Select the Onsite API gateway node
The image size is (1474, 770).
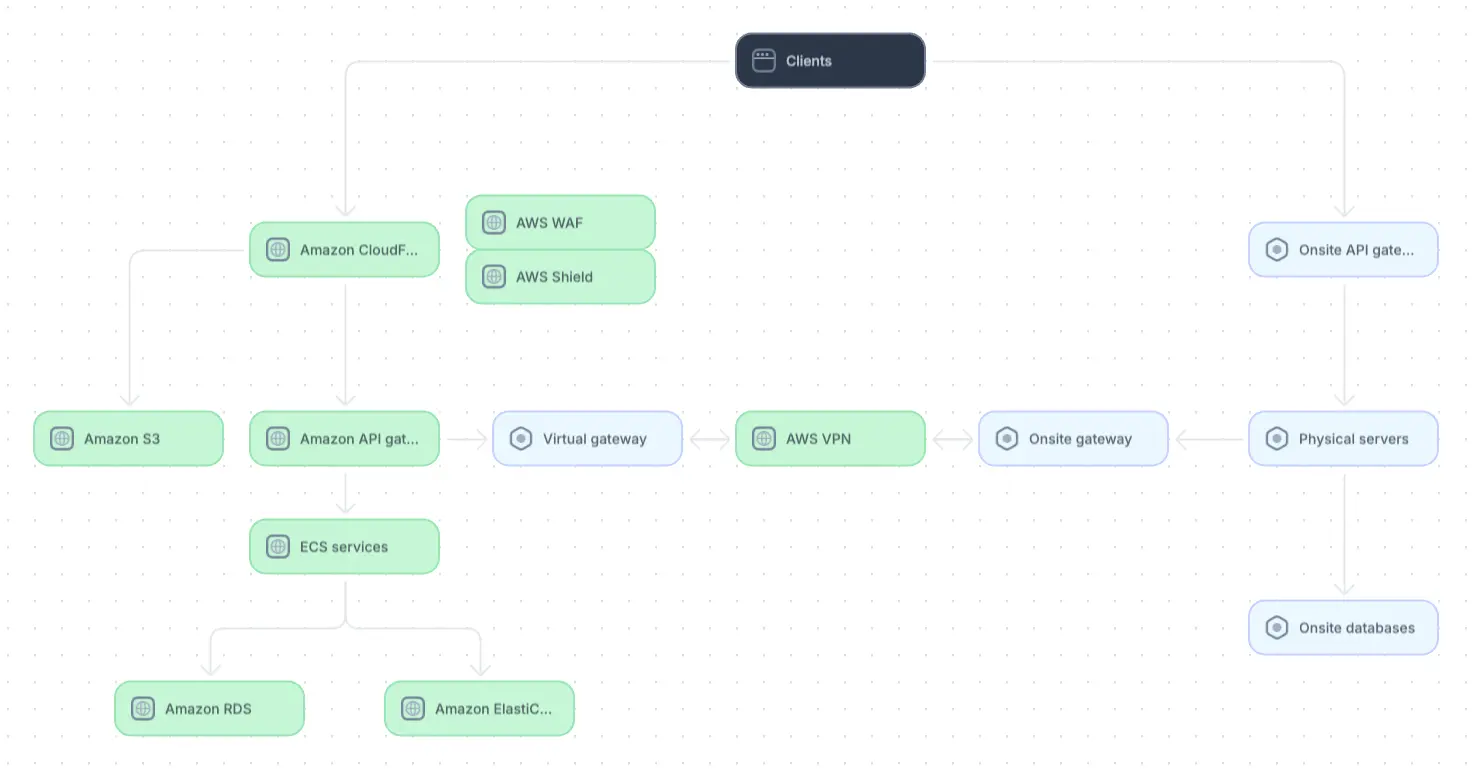[1343, 250]
